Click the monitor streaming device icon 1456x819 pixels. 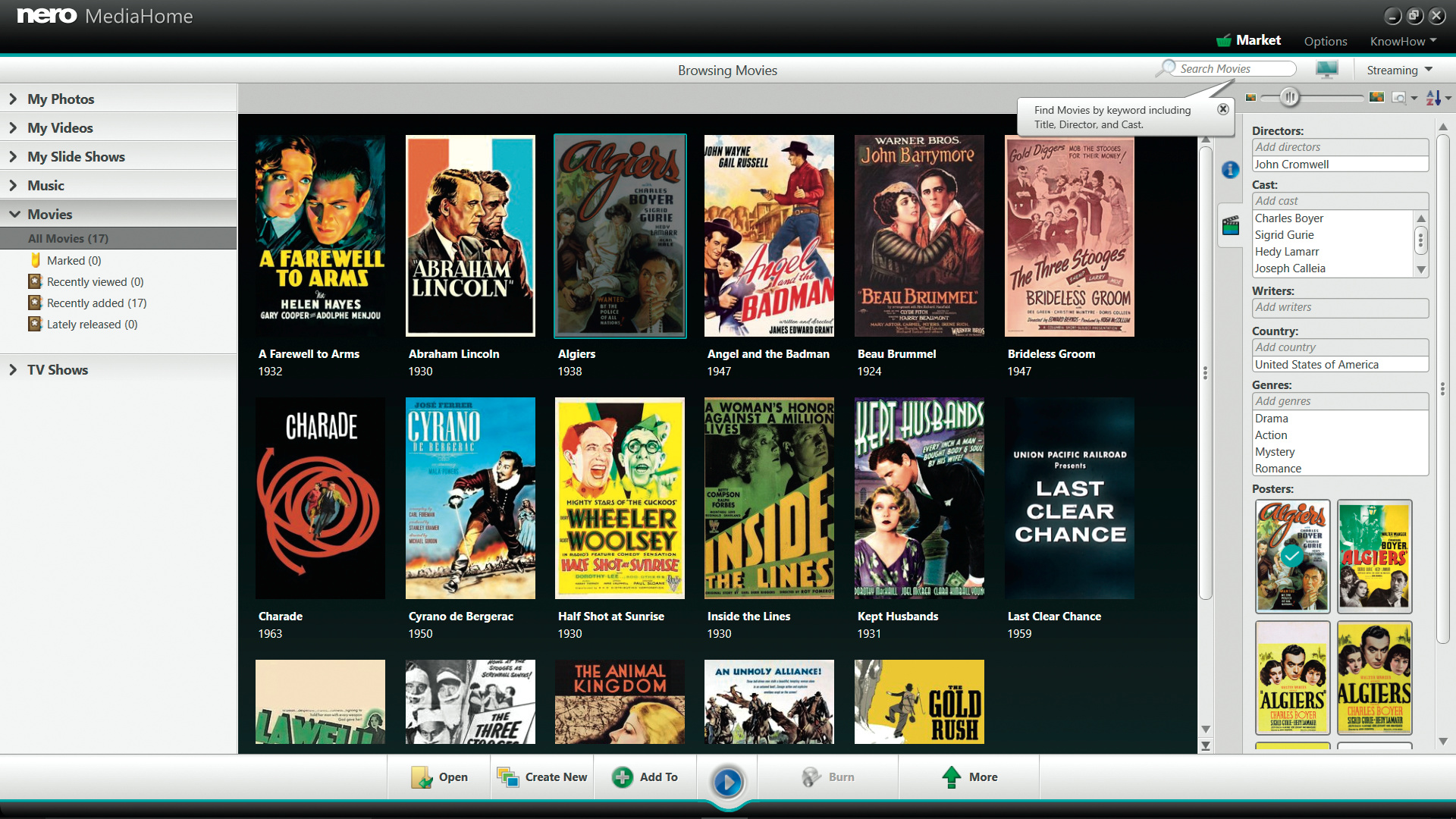tap(1326, 70)
